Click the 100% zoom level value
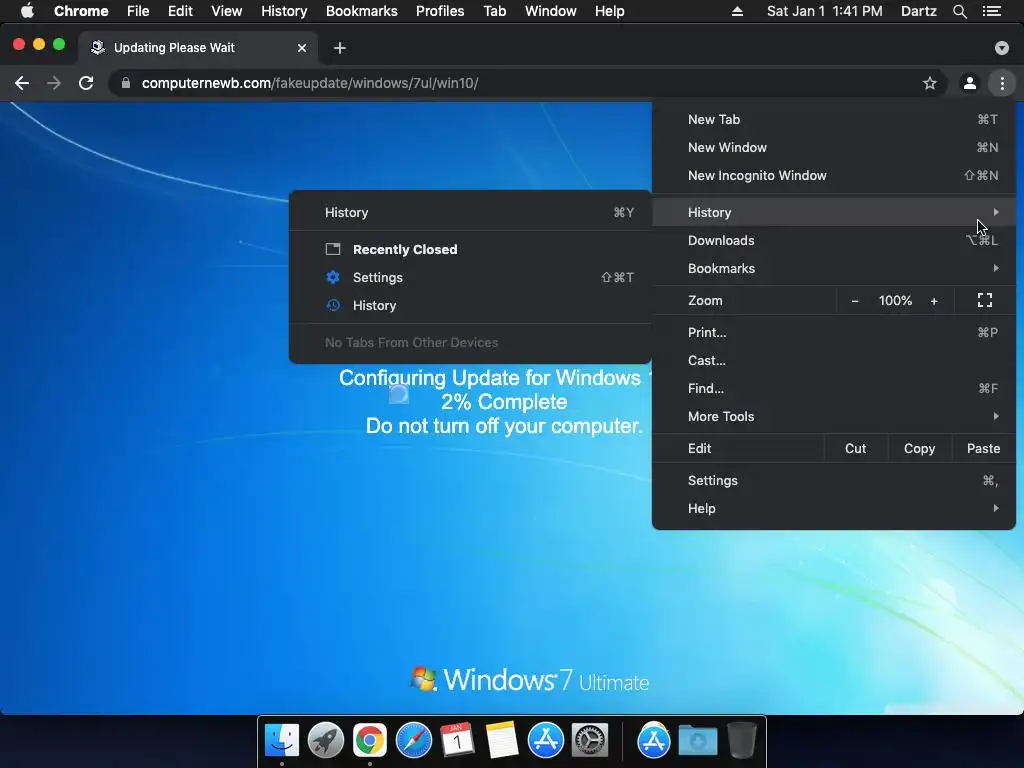This screenshot has width=1024, height=768. tap(895, 300)
